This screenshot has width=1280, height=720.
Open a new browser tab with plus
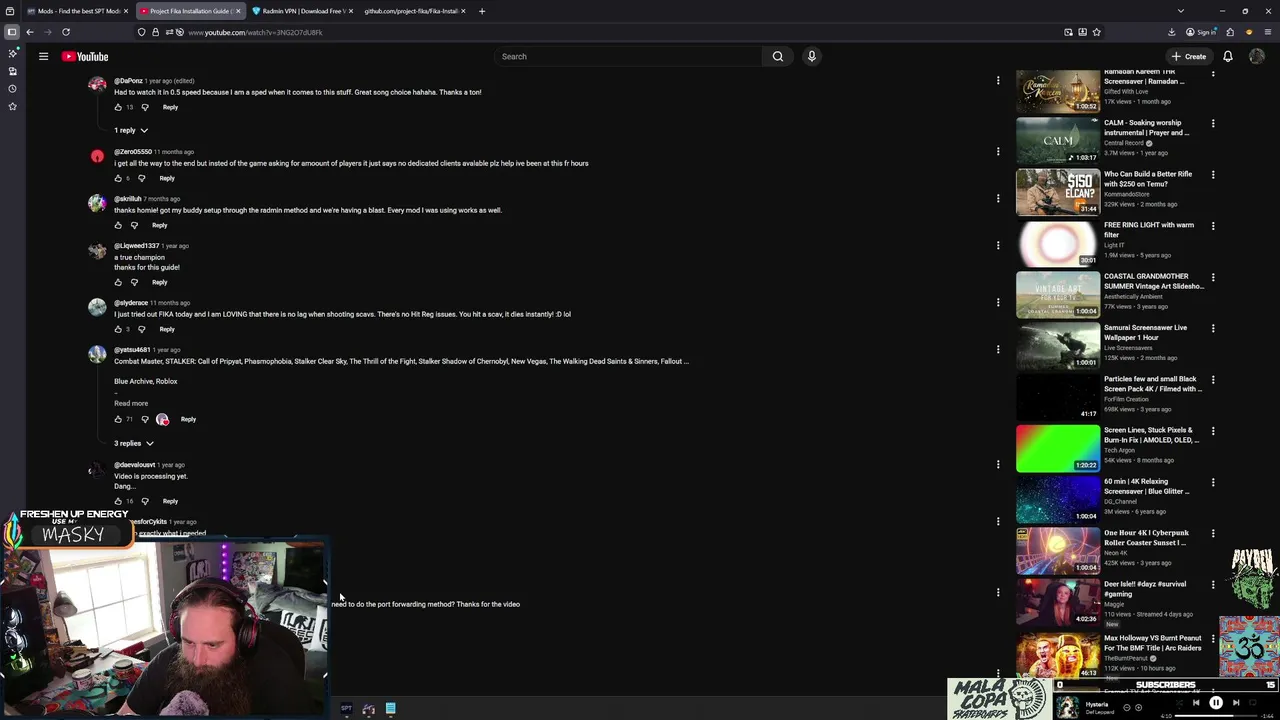tap(482, 11)
